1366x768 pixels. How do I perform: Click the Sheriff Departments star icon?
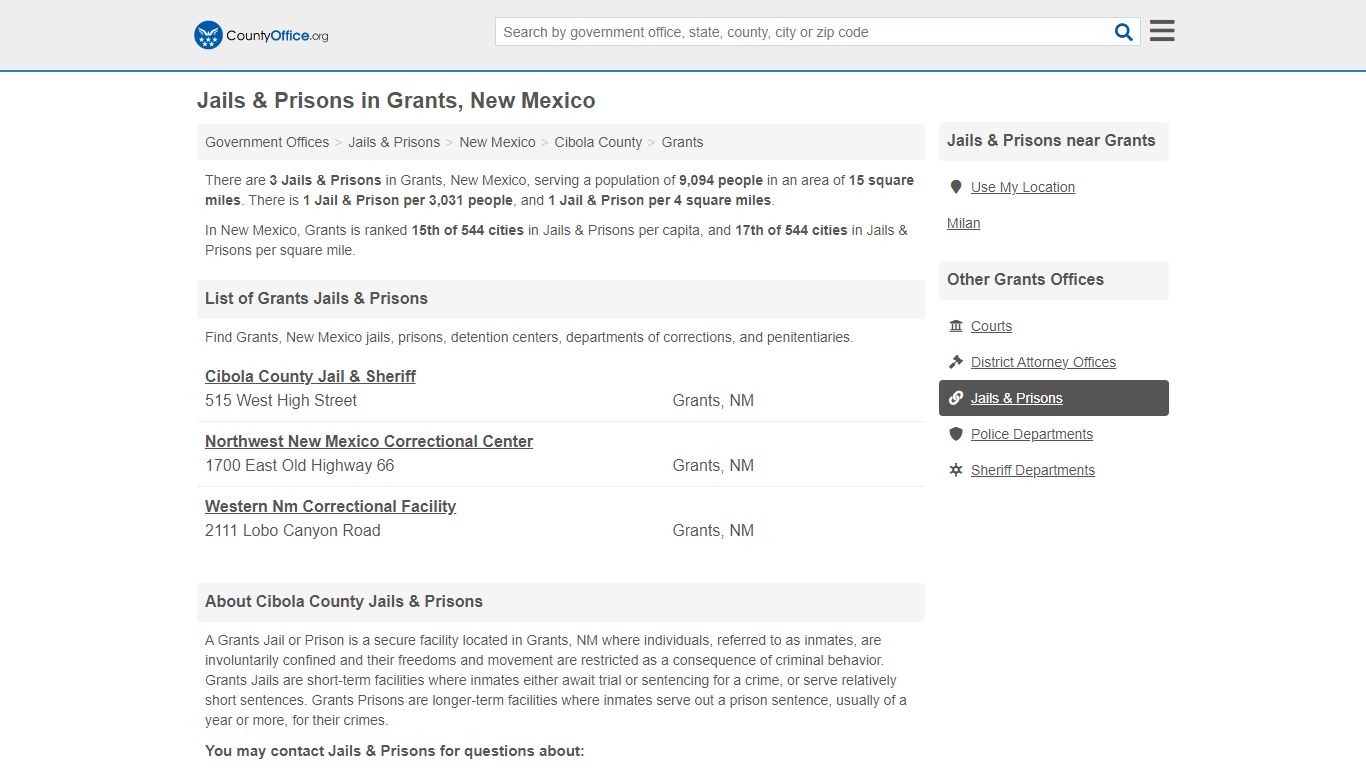956,470
